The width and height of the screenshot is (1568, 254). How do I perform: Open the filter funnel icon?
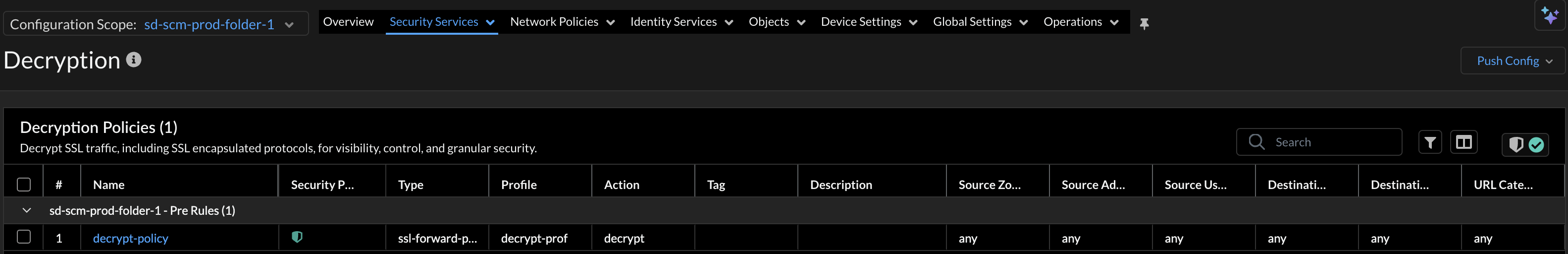tap(1430, 142)
